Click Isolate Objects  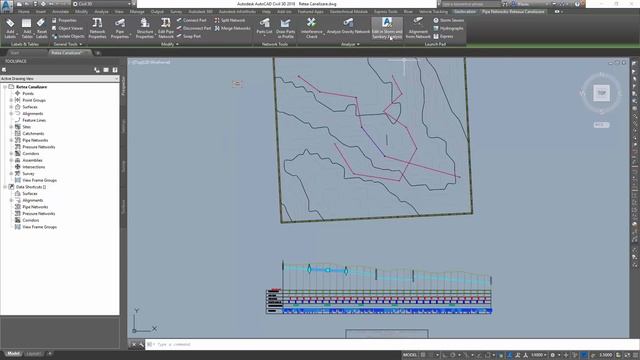[68, 36]
